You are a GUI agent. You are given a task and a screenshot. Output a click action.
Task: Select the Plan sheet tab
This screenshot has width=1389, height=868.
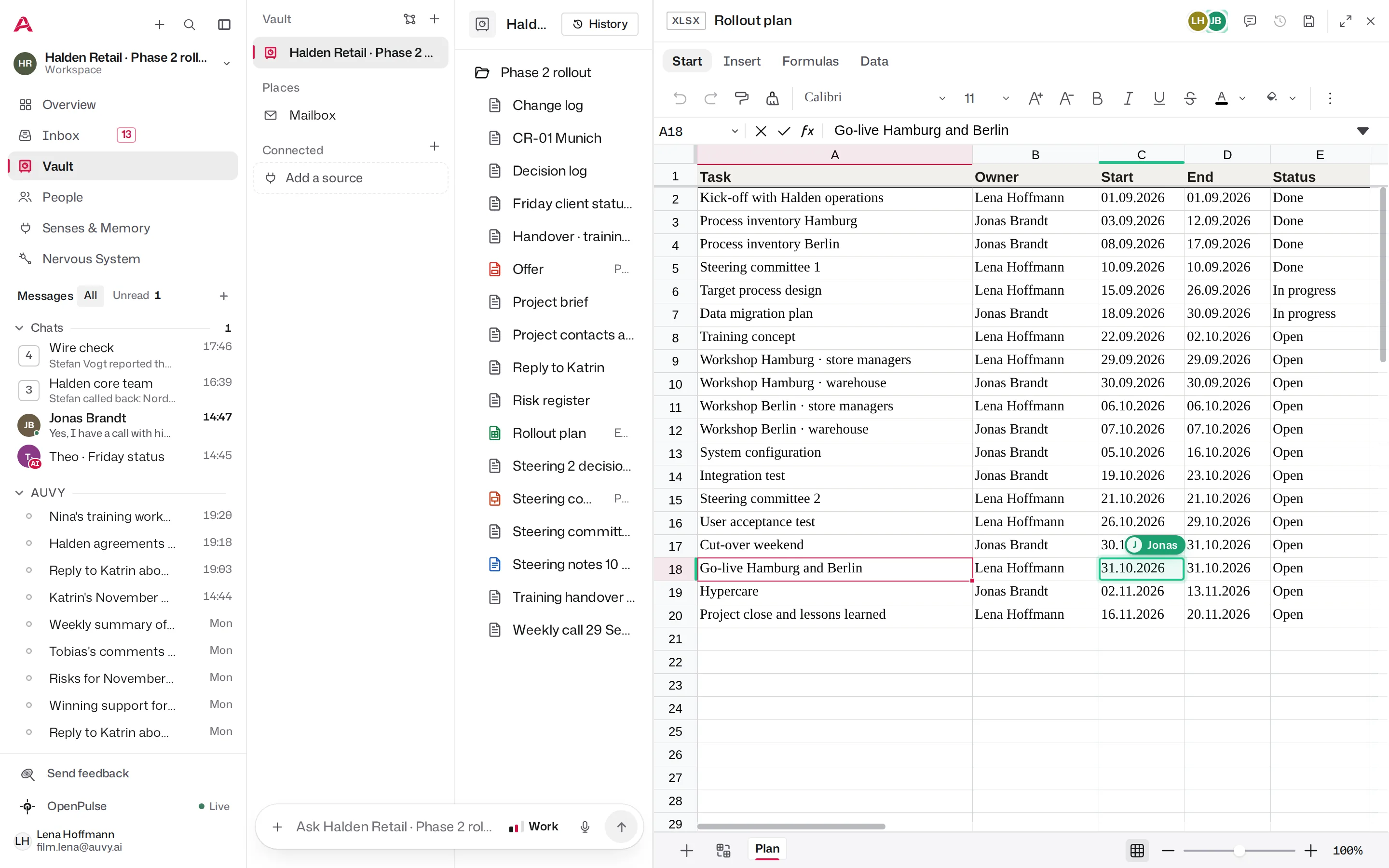[x=767, y=849]
